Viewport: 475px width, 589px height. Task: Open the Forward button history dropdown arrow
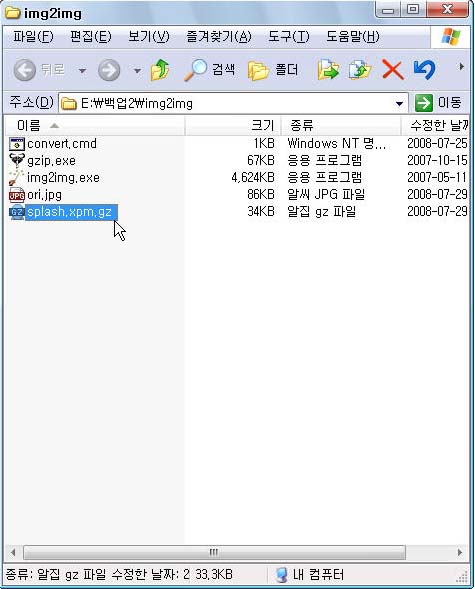click(x=137, y=71)
